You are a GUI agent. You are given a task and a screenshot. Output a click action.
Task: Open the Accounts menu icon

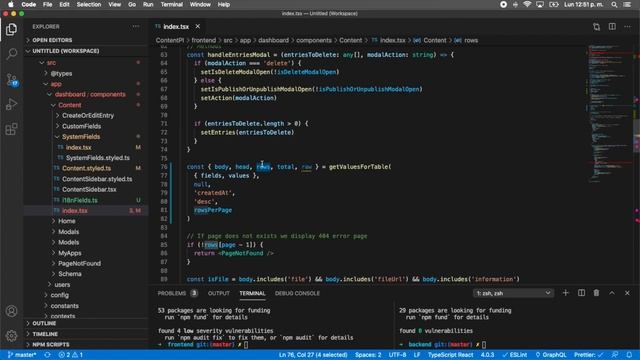(11, 311)
